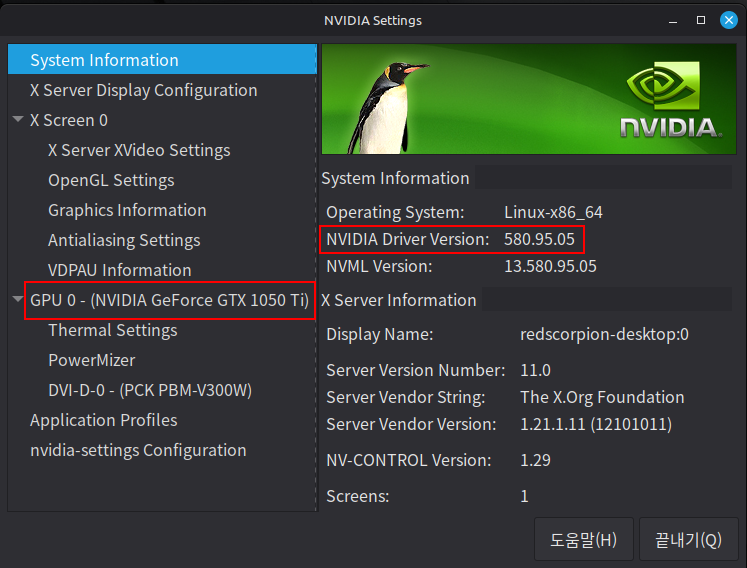The width and height of the screenshot is (747, 568).
Task: Click the NVIDIA Driver Version label
Action: click(408, 239)
